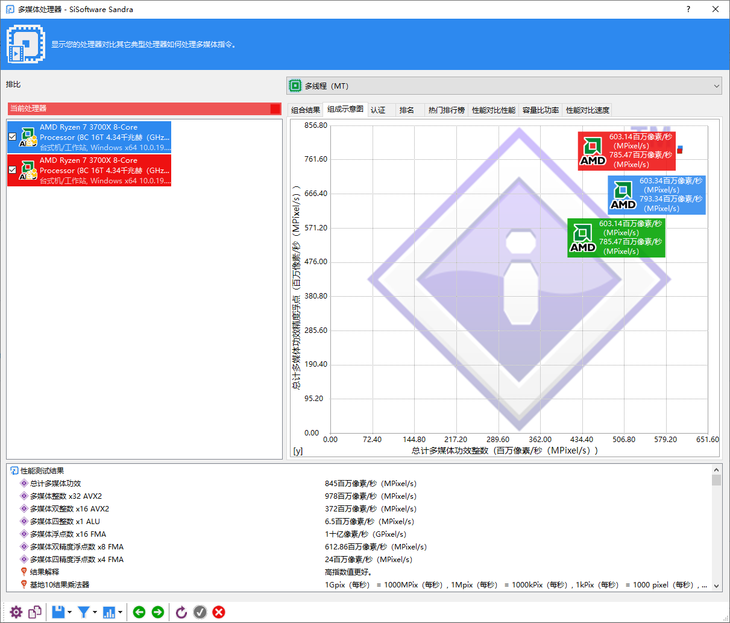The image size is (730, 623).
Task: Select the blue AMD Ryzen 7 3700X list item
Action: (89, 137)
